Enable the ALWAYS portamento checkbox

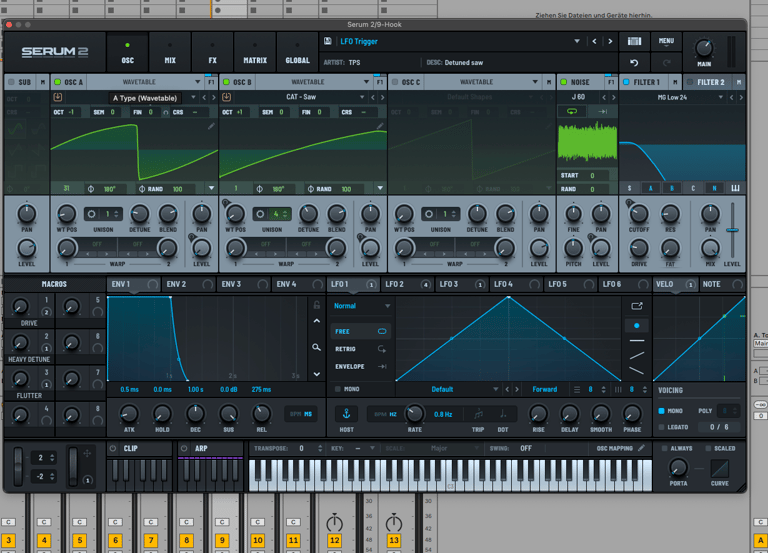coord(665,448)
